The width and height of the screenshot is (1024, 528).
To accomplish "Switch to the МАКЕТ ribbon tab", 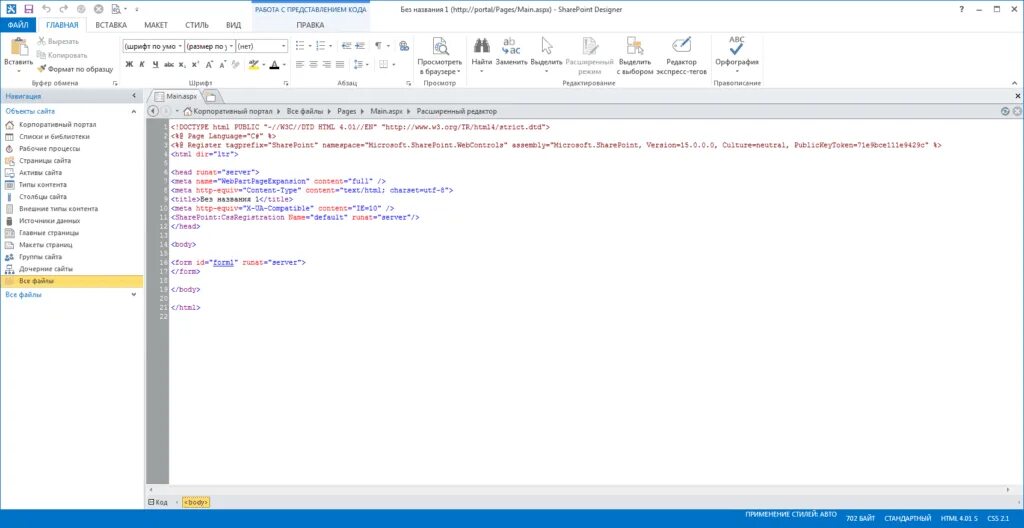I will 156,25.
